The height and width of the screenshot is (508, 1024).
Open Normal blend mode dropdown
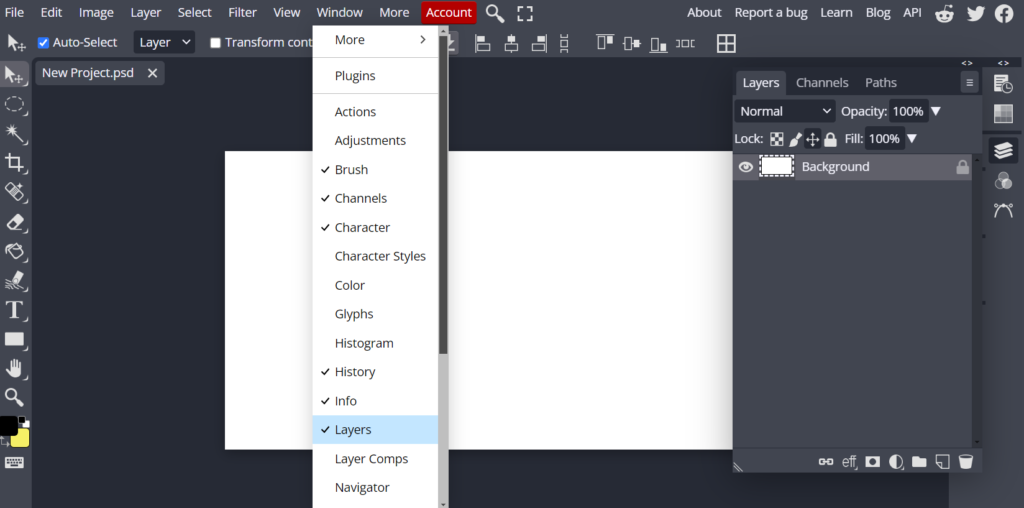pos(785,112)
